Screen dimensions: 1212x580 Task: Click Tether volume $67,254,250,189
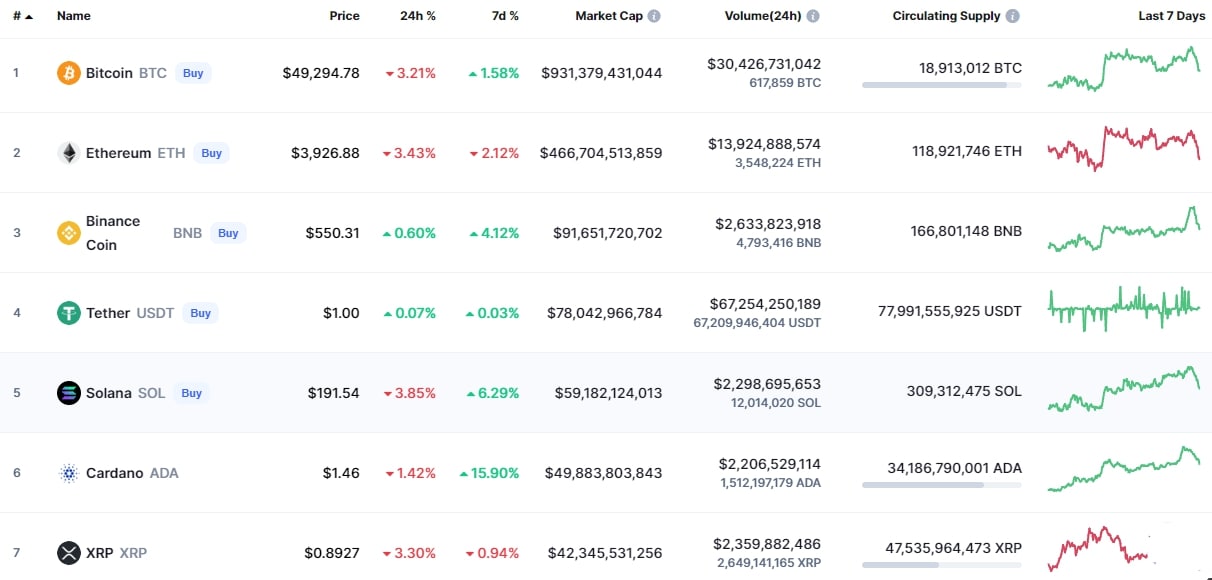coord(764,304)
